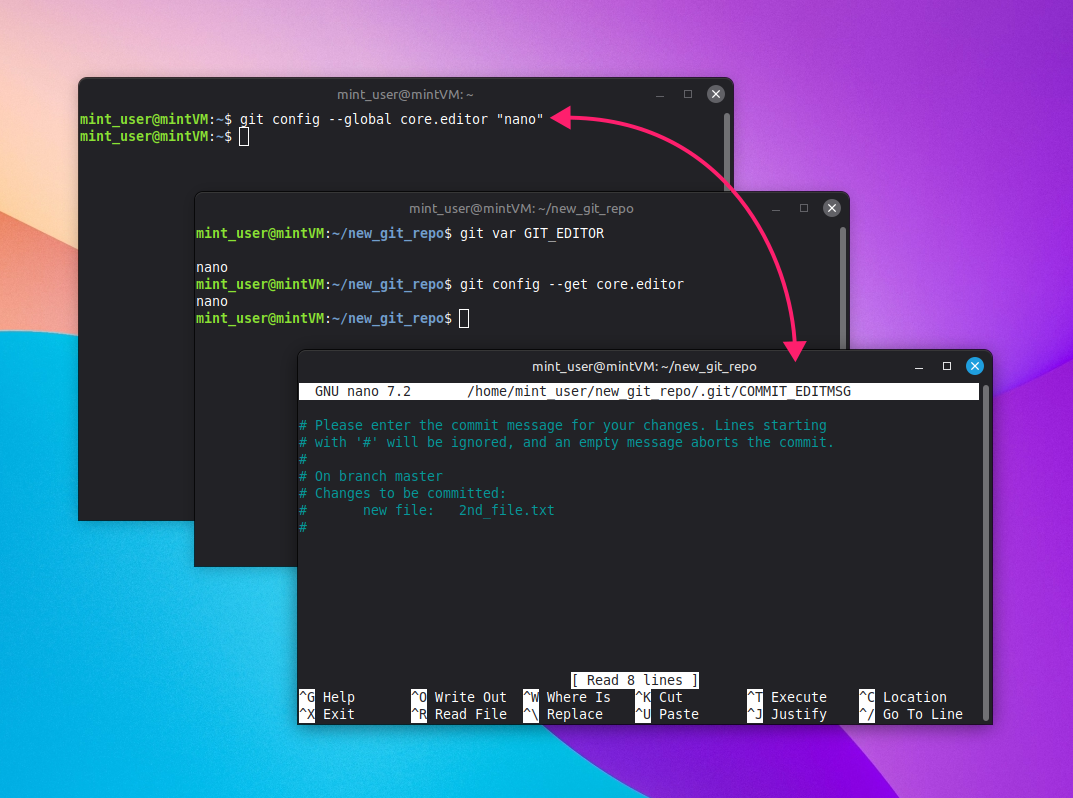Click the ^W Where Is shortcut
1073x798 pixels.
click(x=567, y=697)
